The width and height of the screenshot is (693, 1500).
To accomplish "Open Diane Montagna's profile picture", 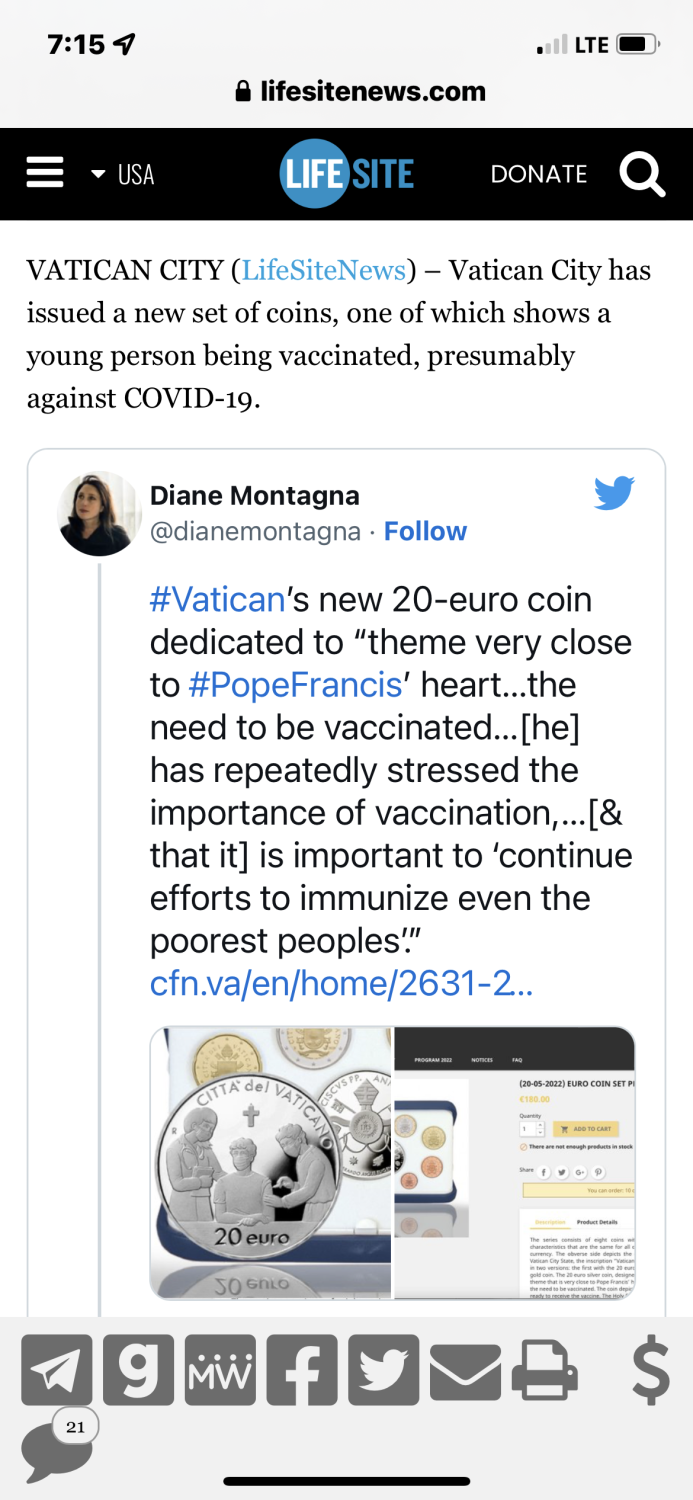I will (x=99, y=513).
